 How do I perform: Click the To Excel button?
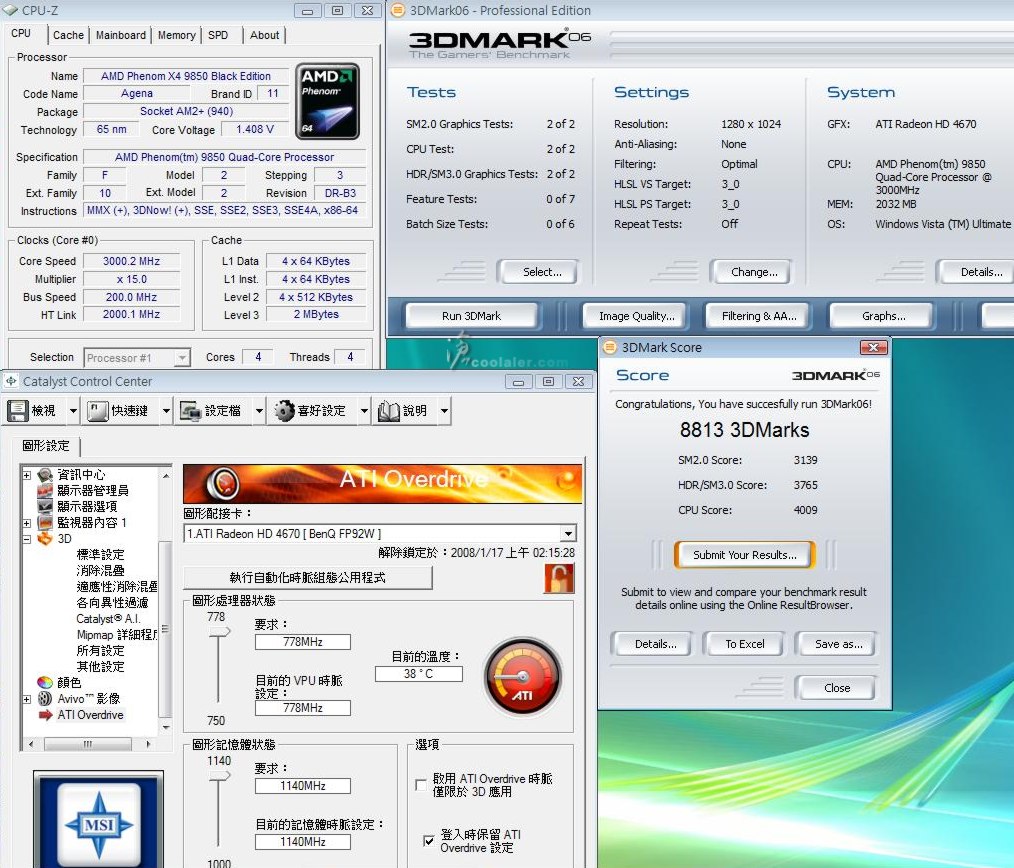[x=744, y=644]
